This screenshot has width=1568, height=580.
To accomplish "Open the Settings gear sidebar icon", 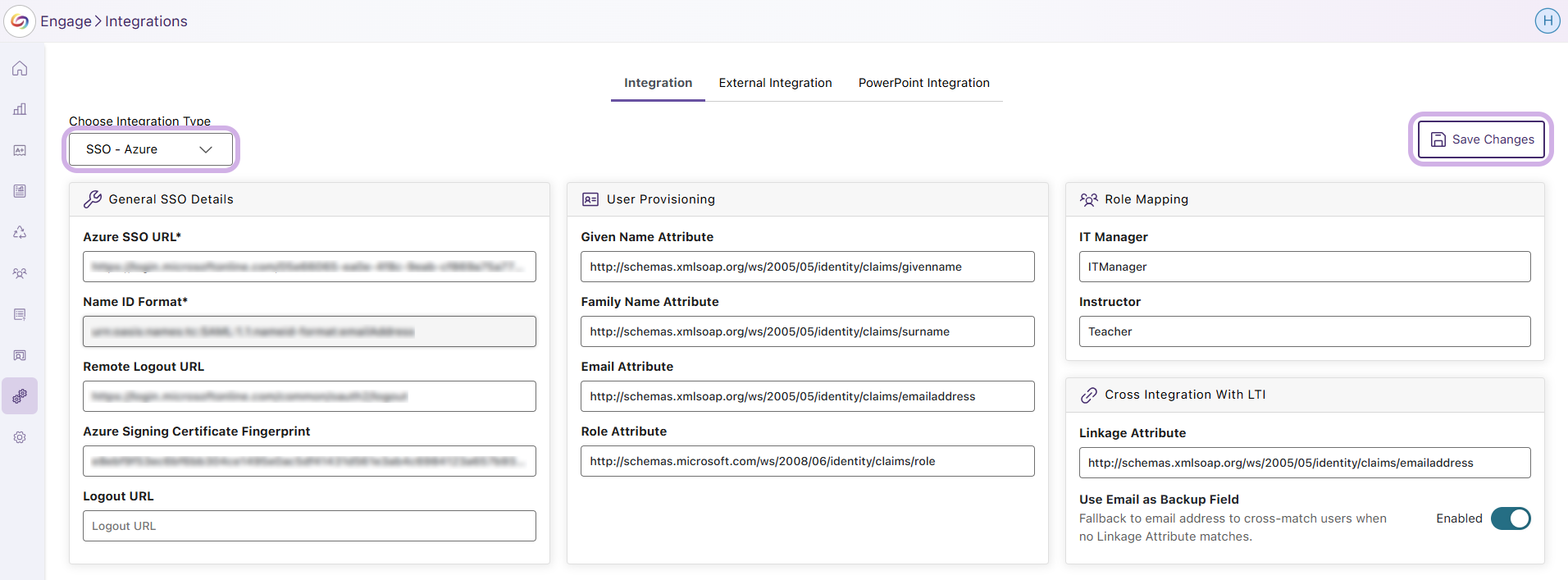I will click(x=20, y=437).
